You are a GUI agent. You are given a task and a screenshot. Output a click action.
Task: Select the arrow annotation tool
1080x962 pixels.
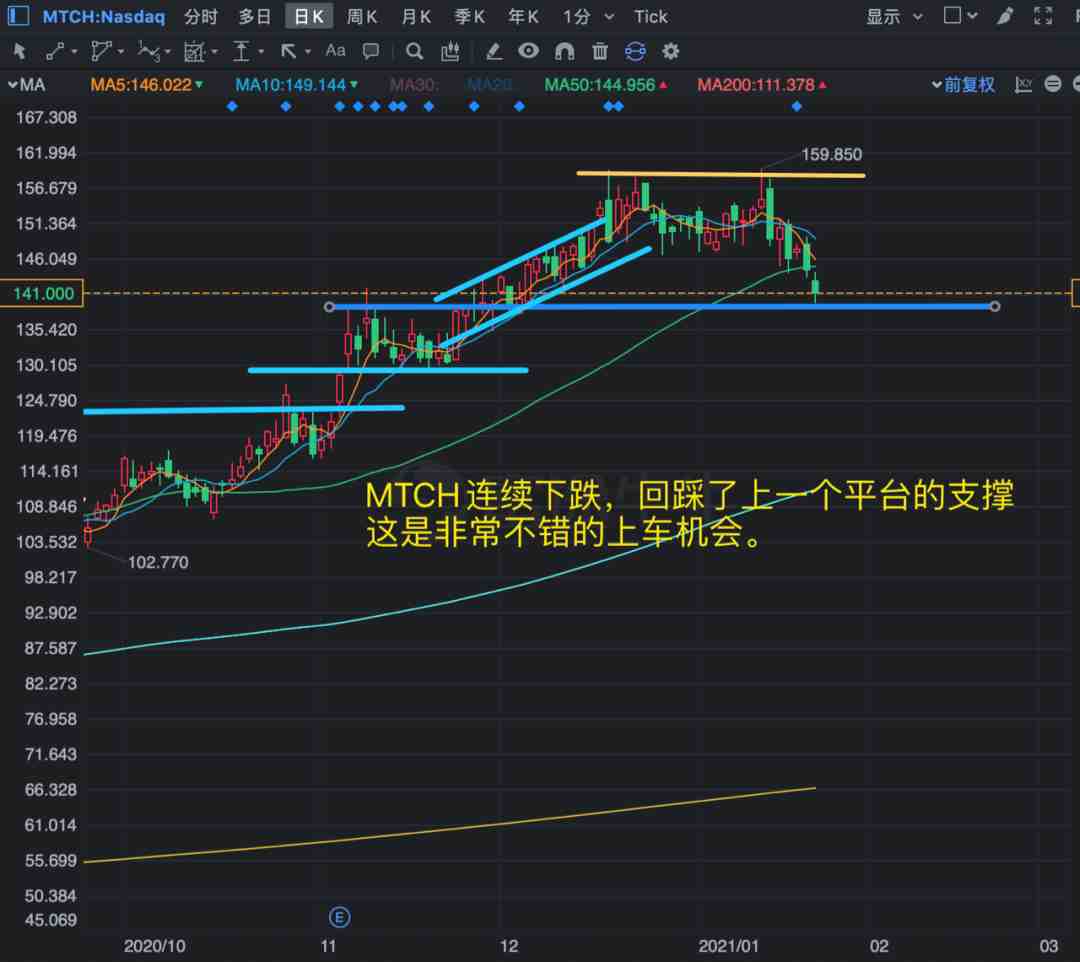coord(289,51)
